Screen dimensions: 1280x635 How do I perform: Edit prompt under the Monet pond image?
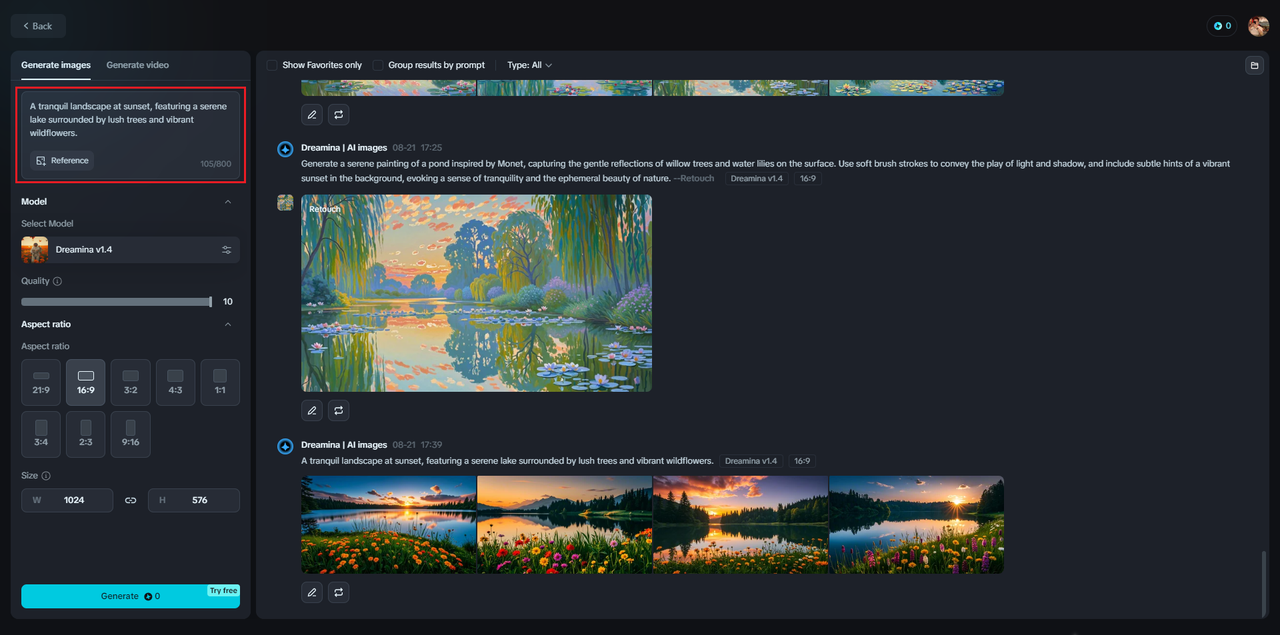(x=312, y=410)
